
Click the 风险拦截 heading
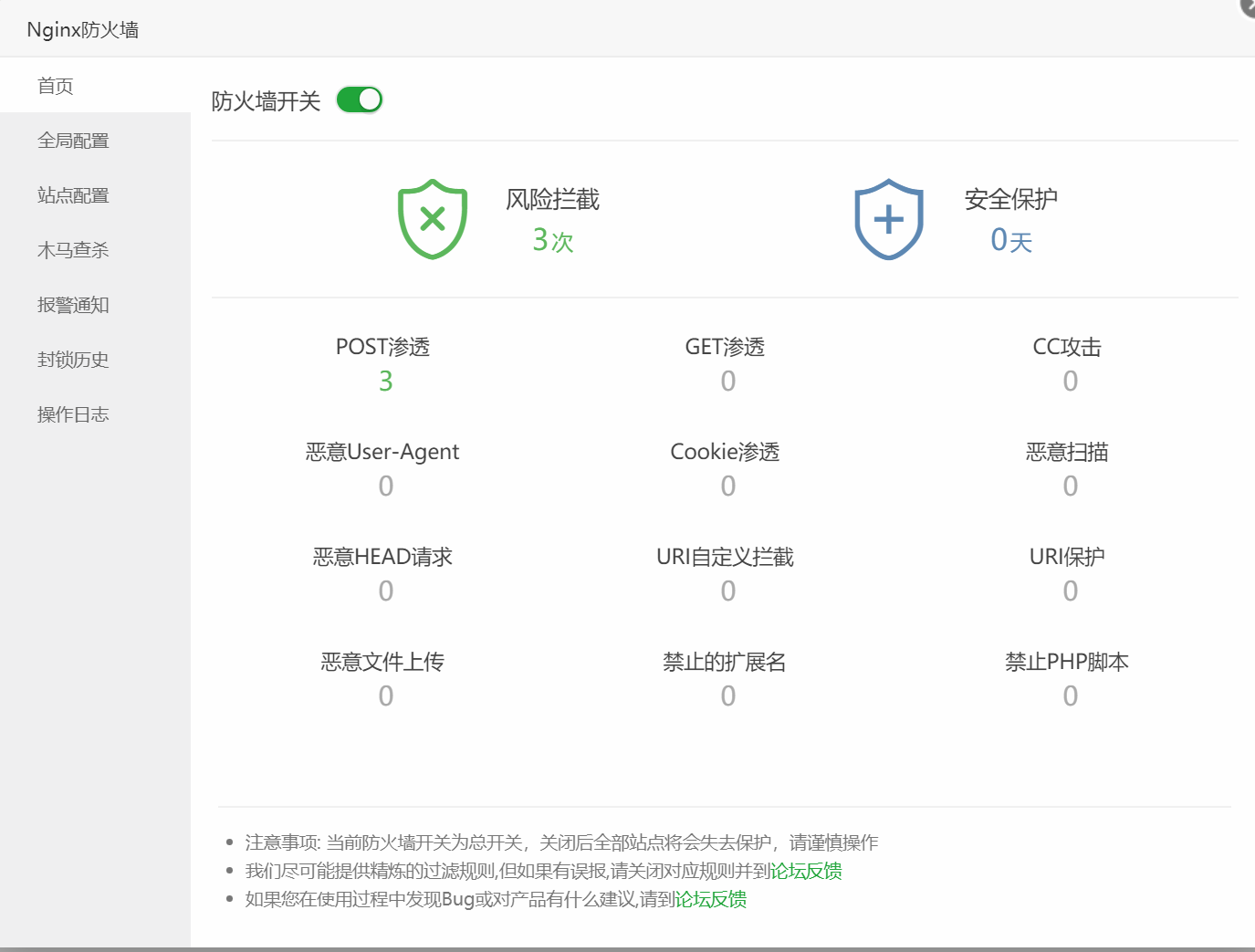(553, 199)
